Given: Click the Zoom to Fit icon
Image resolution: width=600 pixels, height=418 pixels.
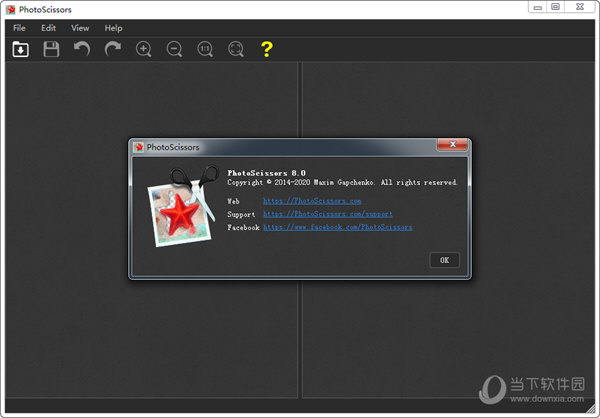Looking at the screenshot, I should [x=236, y=49].
